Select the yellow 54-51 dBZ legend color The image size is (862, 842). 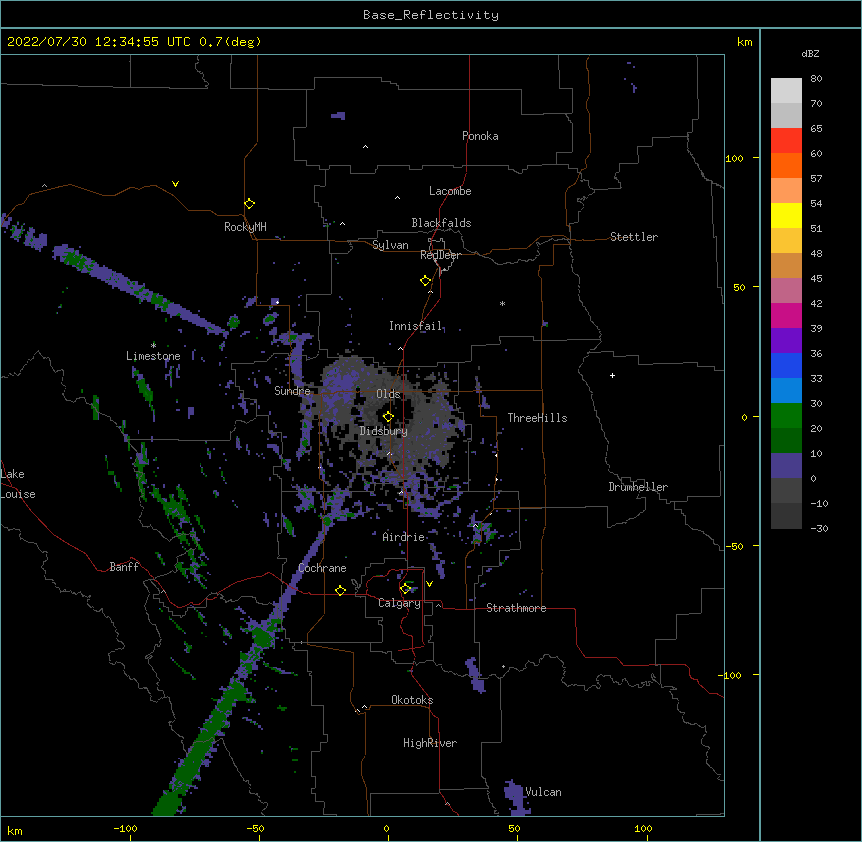(786, 215)
